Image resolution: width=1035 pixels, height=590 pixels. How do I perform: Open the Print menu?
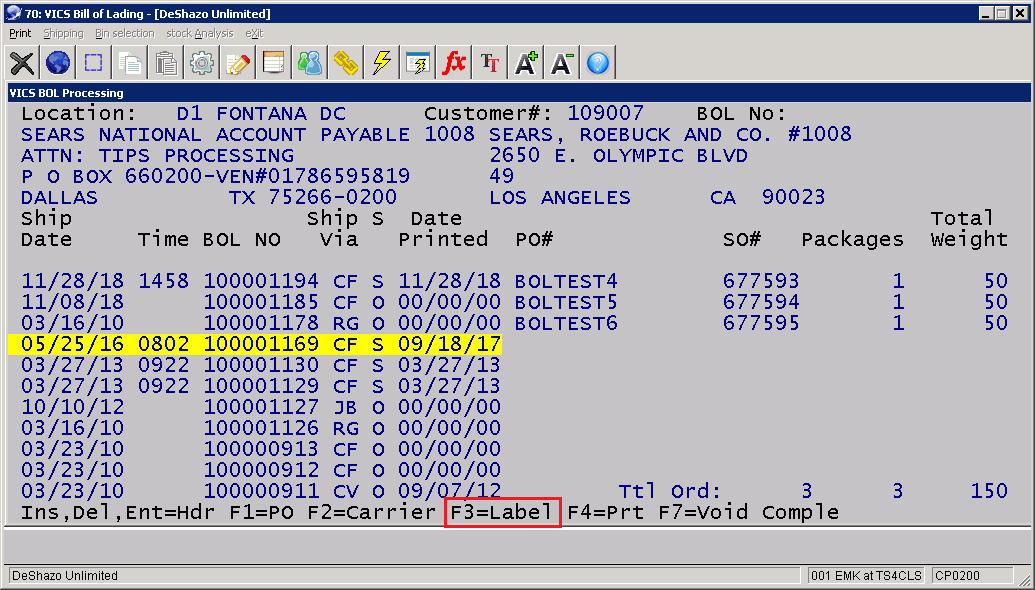pos(20,33)
